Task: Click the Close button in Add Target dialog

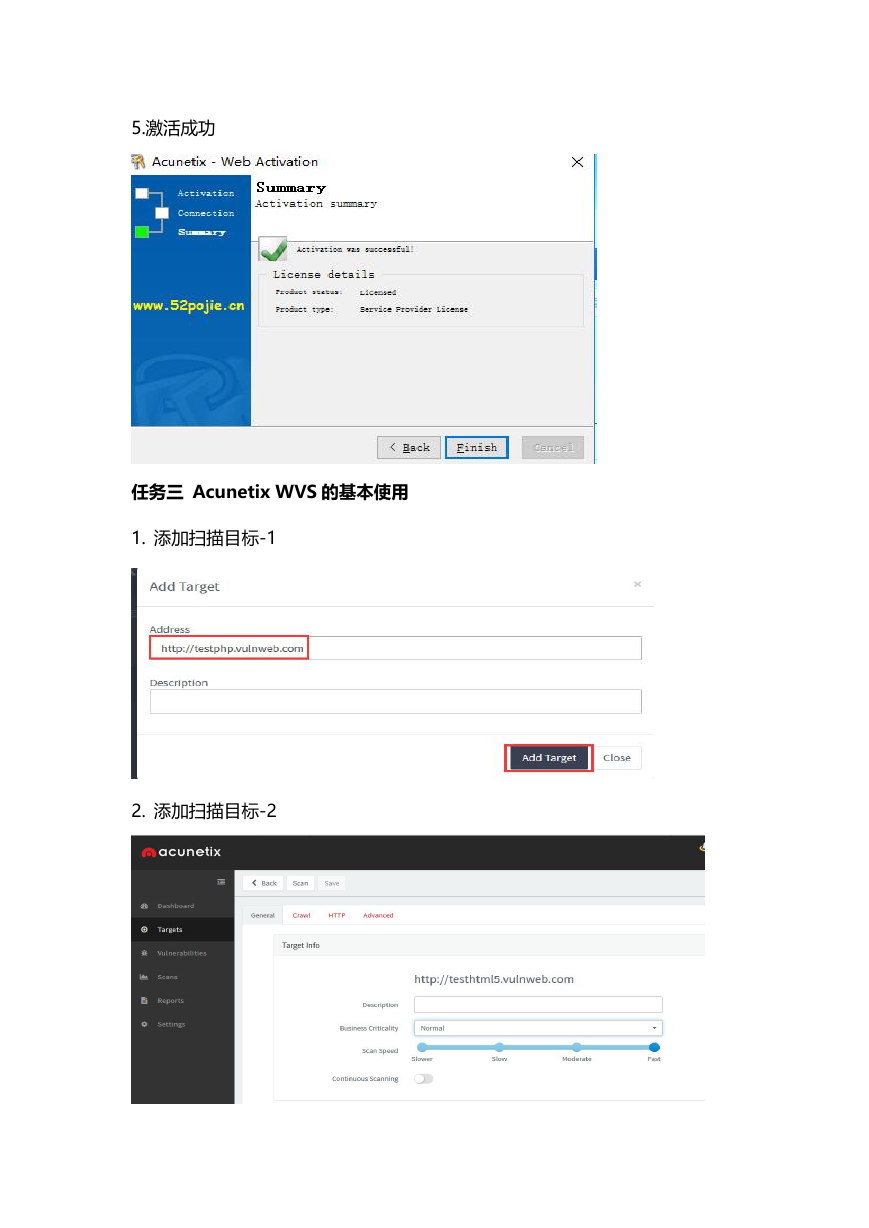Action: click(617, 758)
